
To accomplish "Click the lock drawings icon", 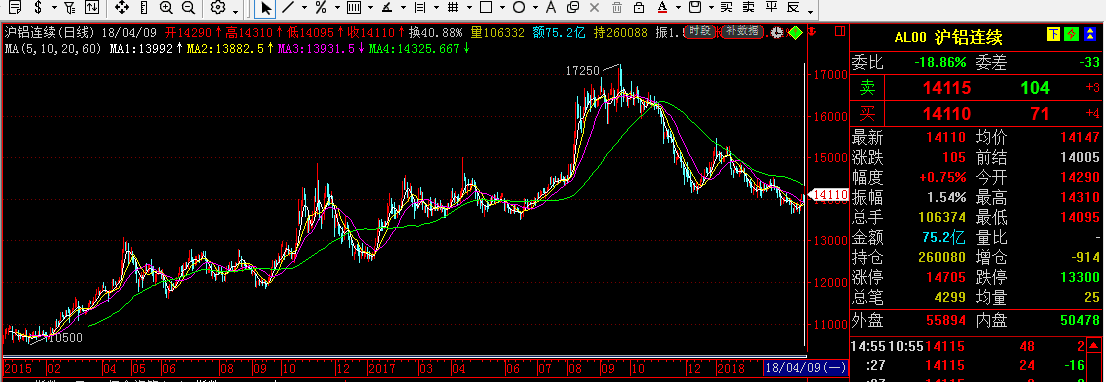I will tap(638, 8).
